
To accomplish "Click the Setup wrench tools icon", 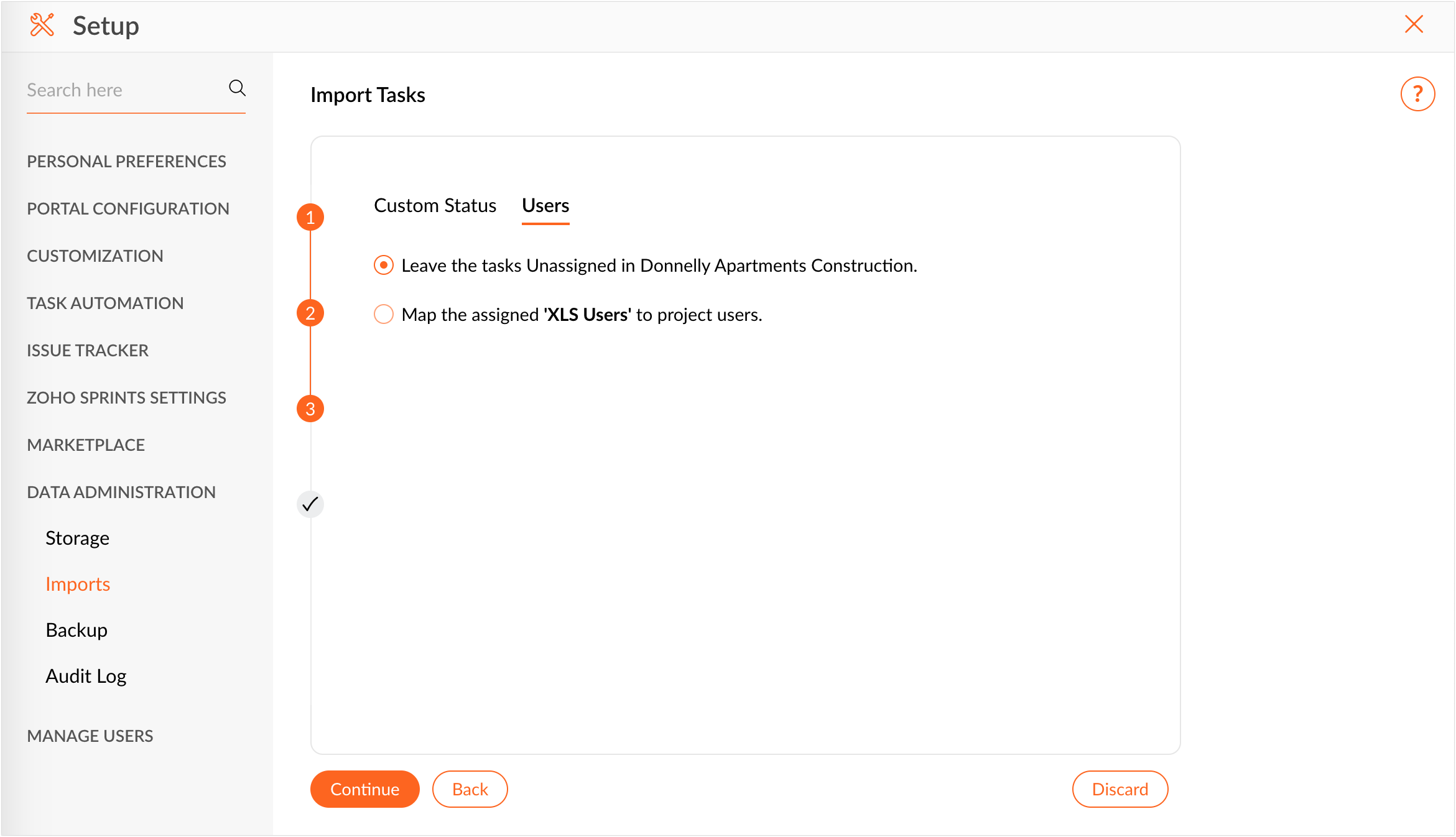I will [x=42, y=25].
